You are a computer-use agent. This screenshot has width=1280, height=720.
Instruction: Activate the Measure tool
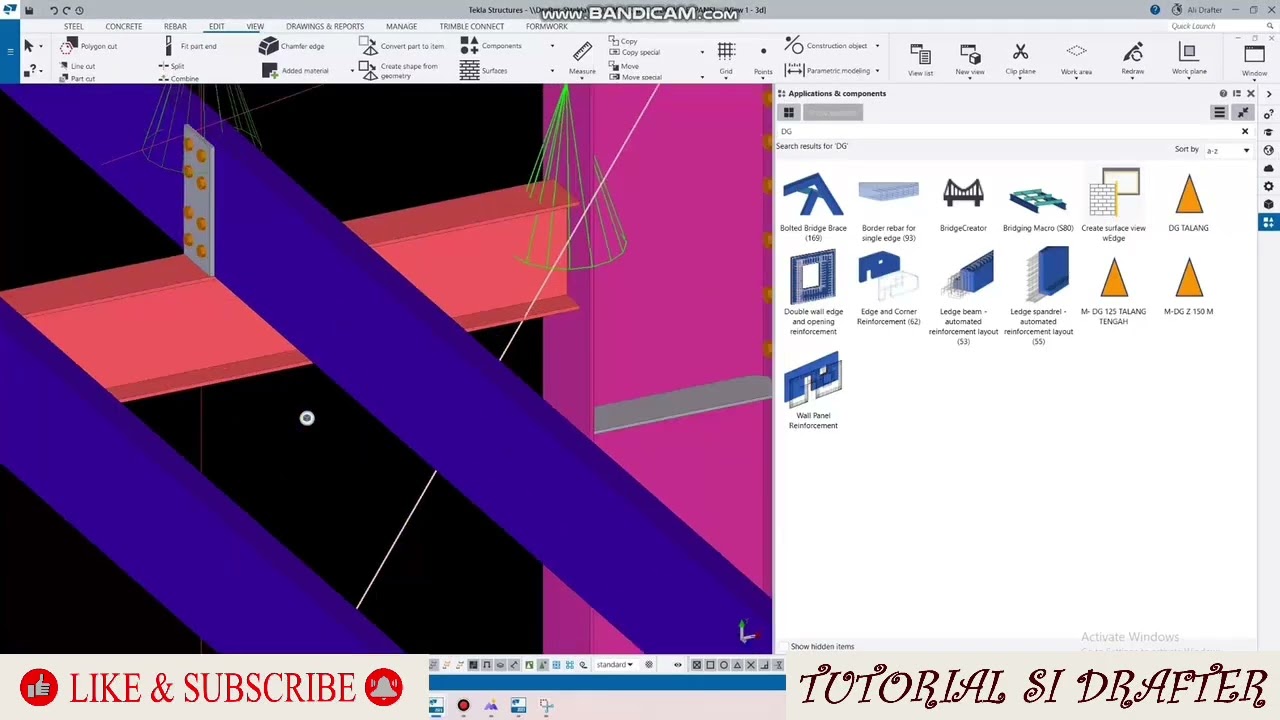[582, 58]
